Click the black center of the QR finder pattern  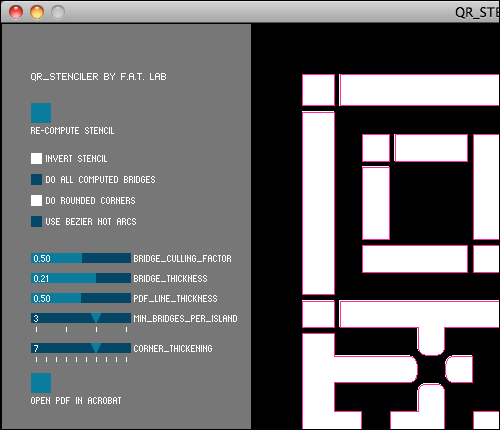(431, 203)
